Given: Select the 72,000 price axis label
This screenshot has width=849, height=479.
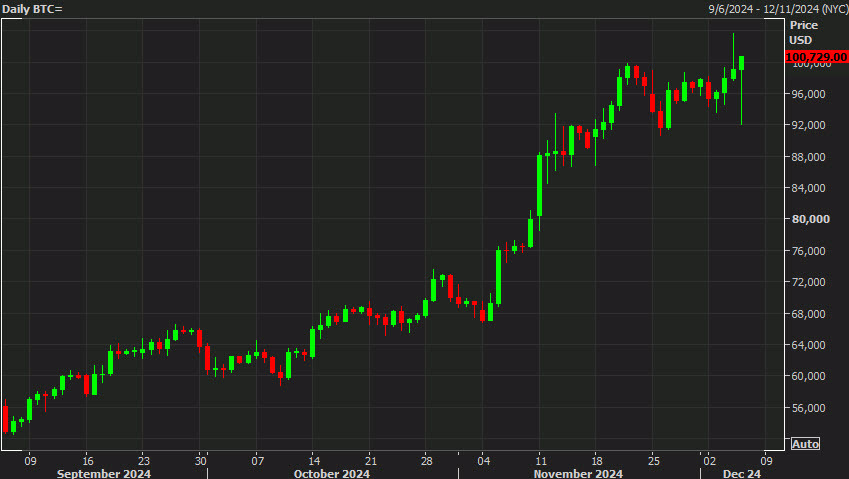Looking at the screenshot, I should click(x=808, y=282).
